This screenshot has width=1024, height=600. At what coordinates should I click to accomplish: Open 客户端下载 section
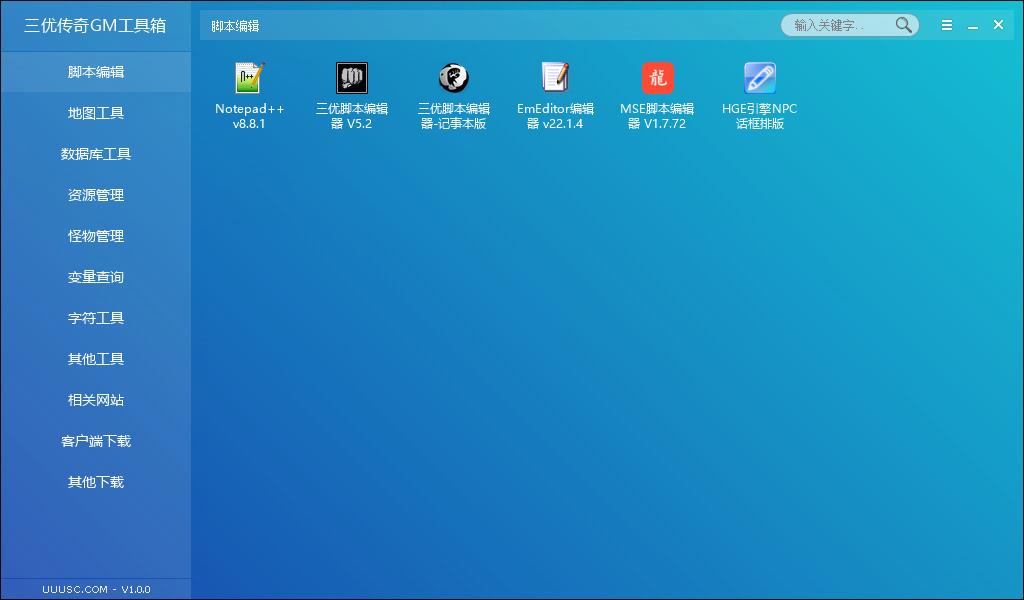[96, 441]
